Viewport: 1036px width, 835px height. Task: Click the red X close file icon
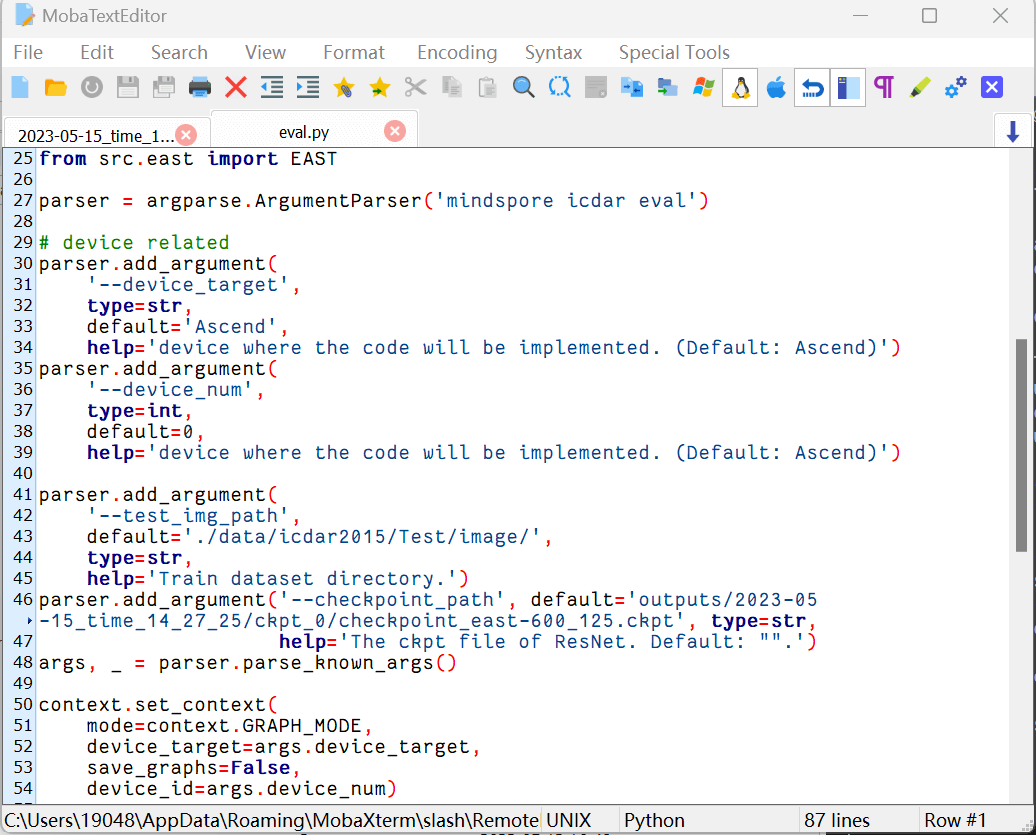tap(236, 87)
